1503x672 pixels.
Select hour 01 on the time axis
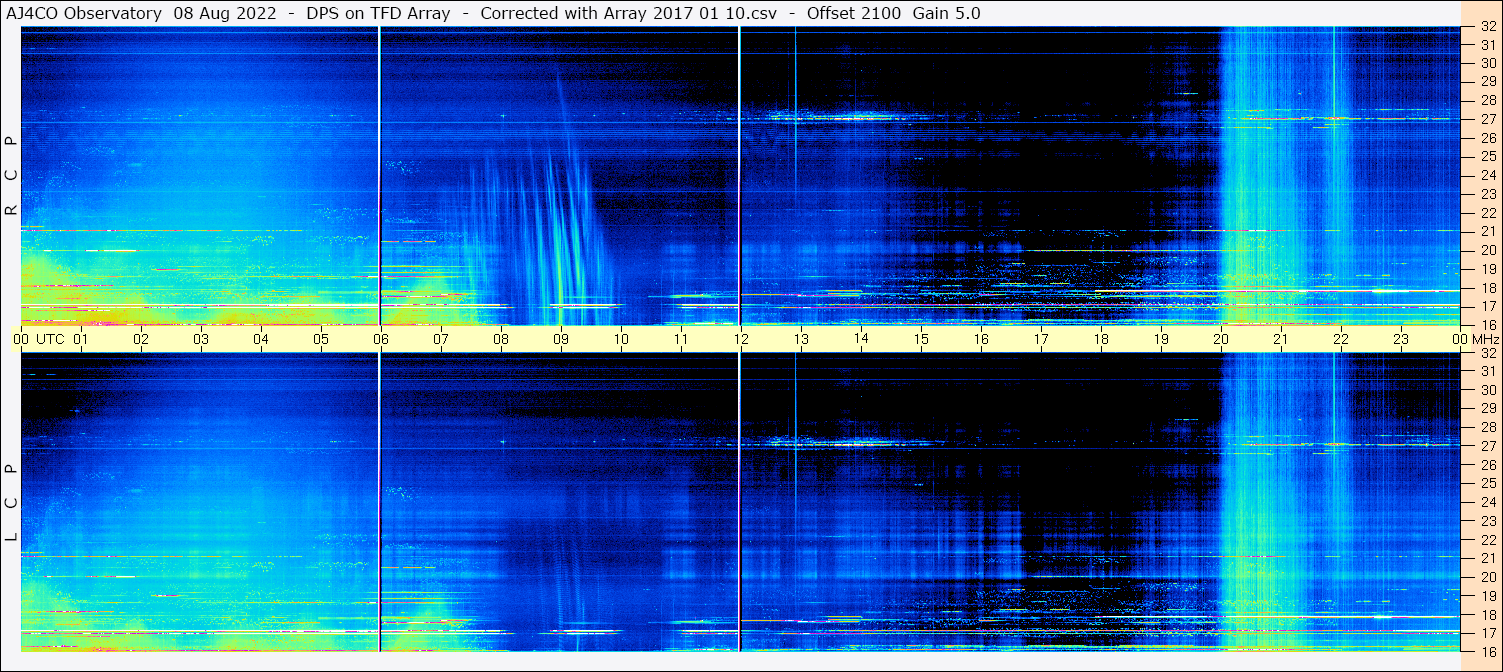[81, 339]
